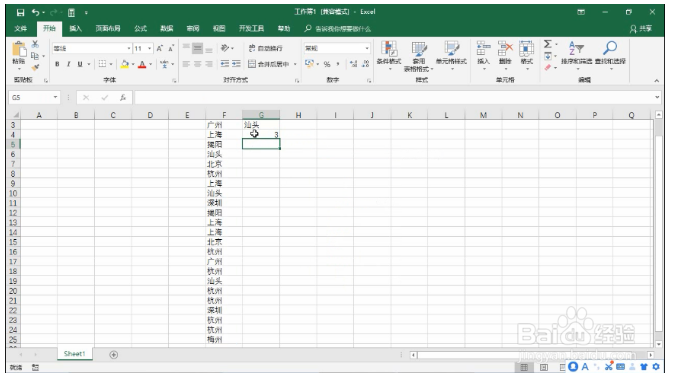Click the red font color A
The width and height of the screenshot is (674, 379).
pos(142,64)
